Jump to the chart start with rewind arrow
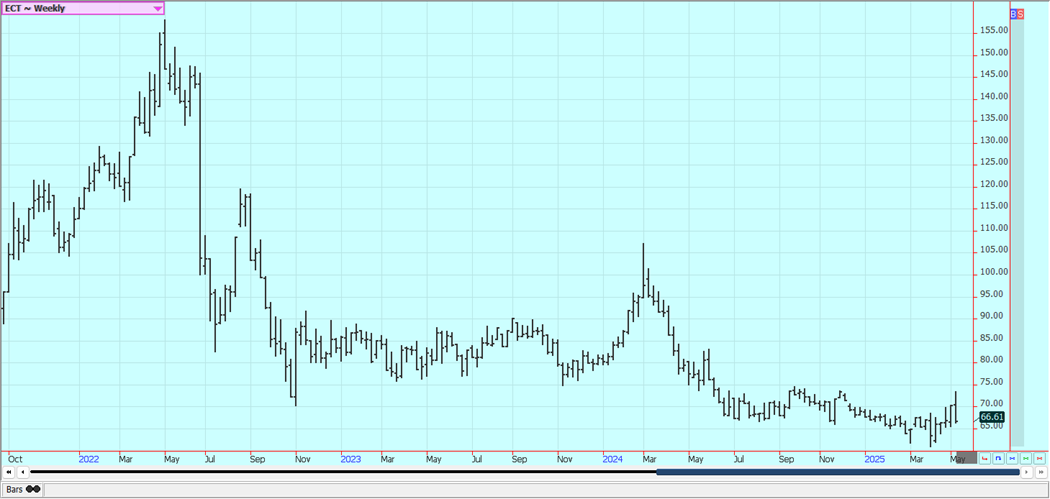The height and width of the screenshot is (499, 1050). 10,472
